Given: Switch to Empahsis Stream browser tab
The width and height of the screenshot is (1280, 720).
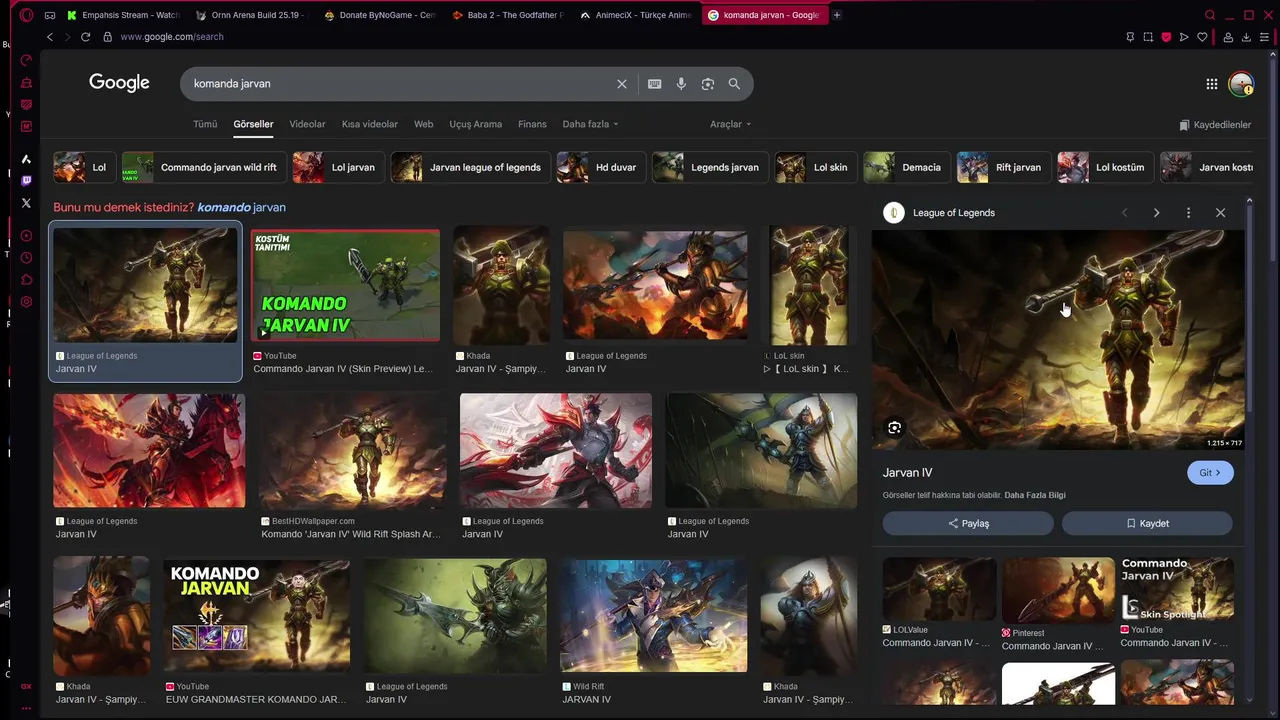Looking at the screenshot, I should [x=123, y=15].
